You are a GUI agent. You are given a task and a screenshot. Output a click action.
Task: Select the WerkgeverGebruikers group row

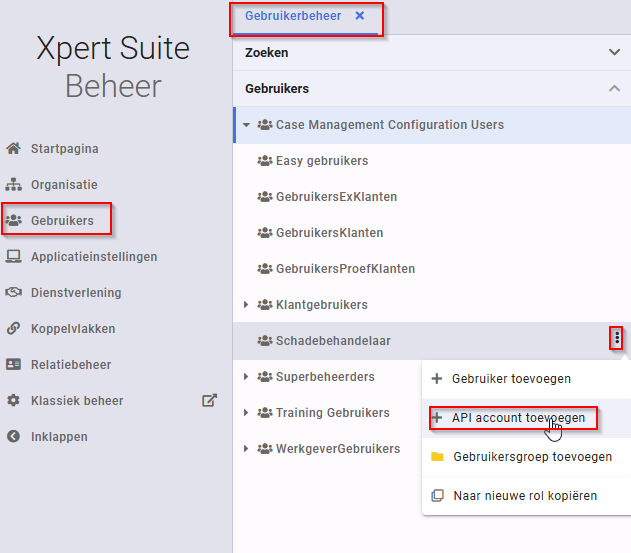325,448
